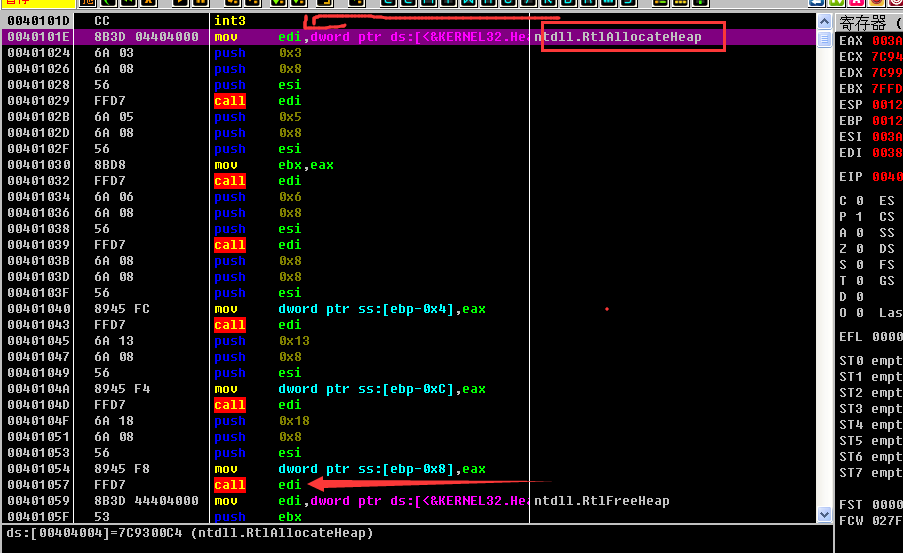Screen dimensions: 903x553
Task: Toggle the C carry flag value
Action: point(859,201)
